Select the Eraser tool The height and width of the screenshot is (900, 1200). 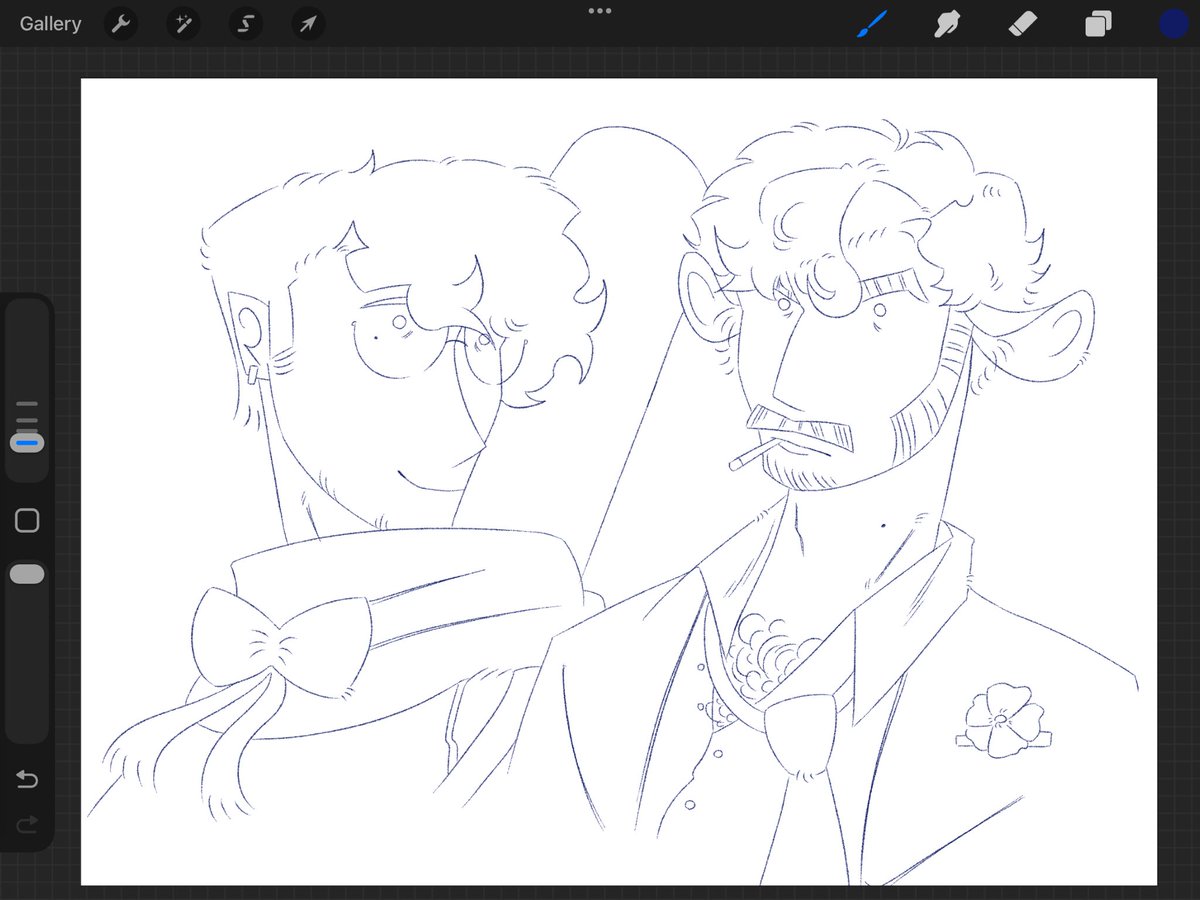point(1022,23)
